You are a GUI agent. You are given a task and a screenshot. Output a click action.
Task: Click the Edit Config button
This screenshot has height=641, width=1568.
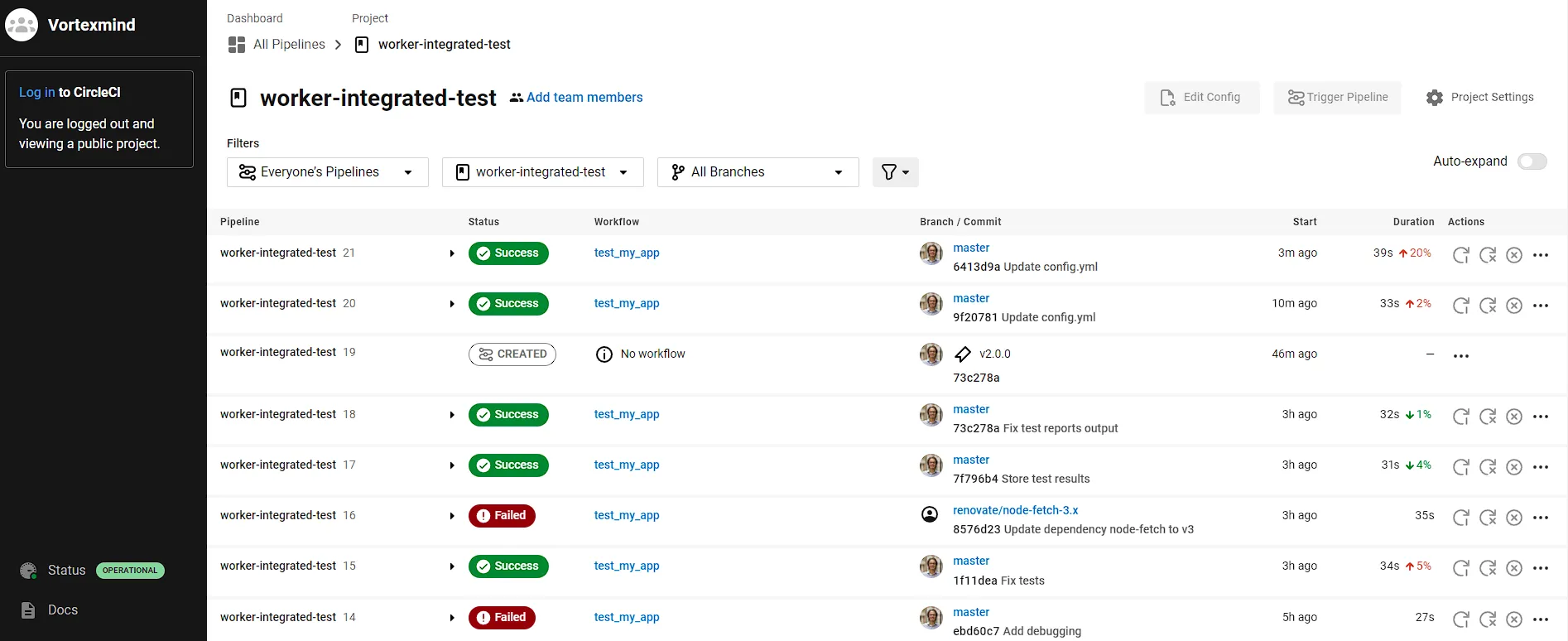(x=1202, y=98)
